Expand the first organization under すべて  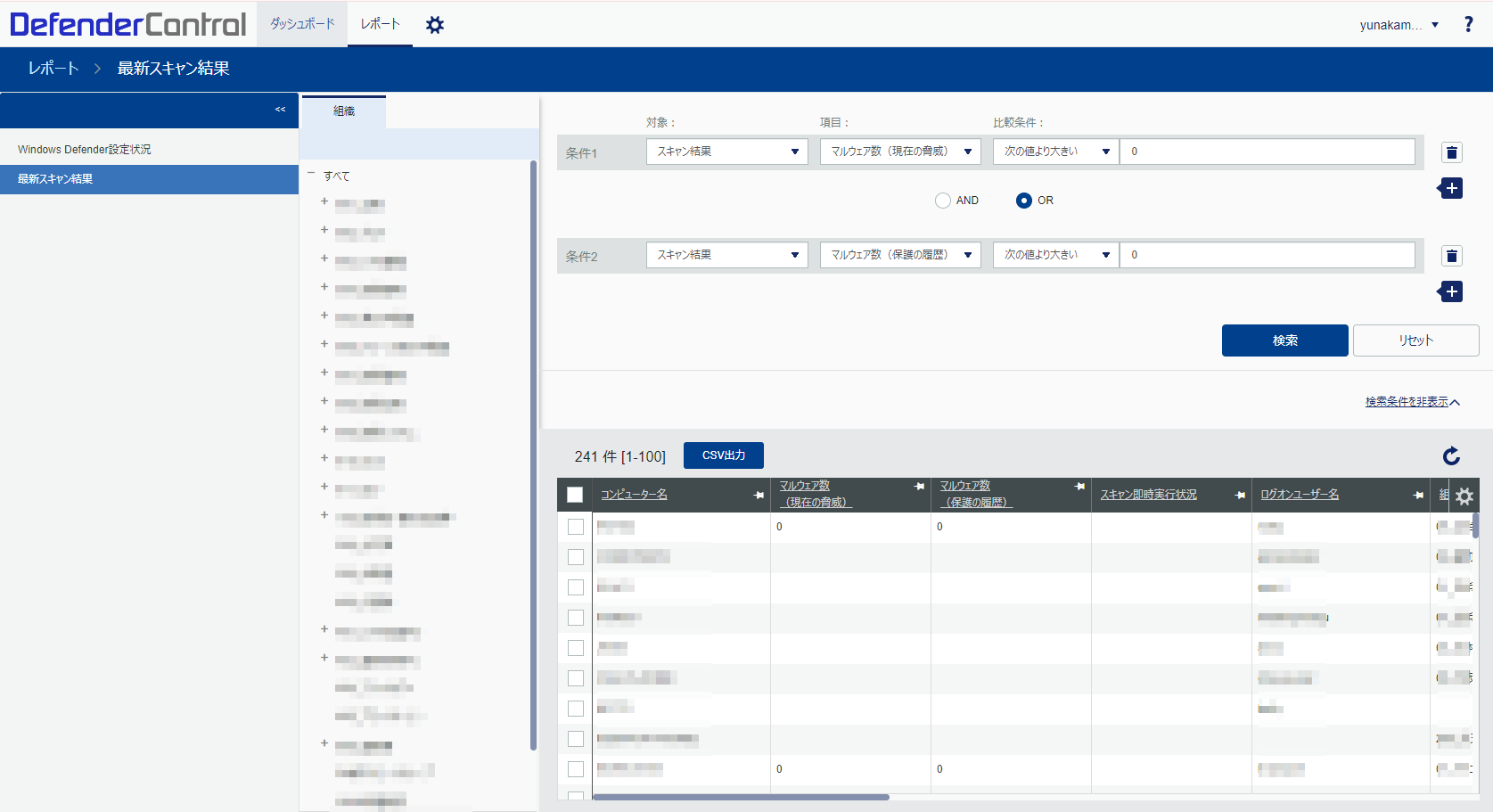[x=324, y=201]
